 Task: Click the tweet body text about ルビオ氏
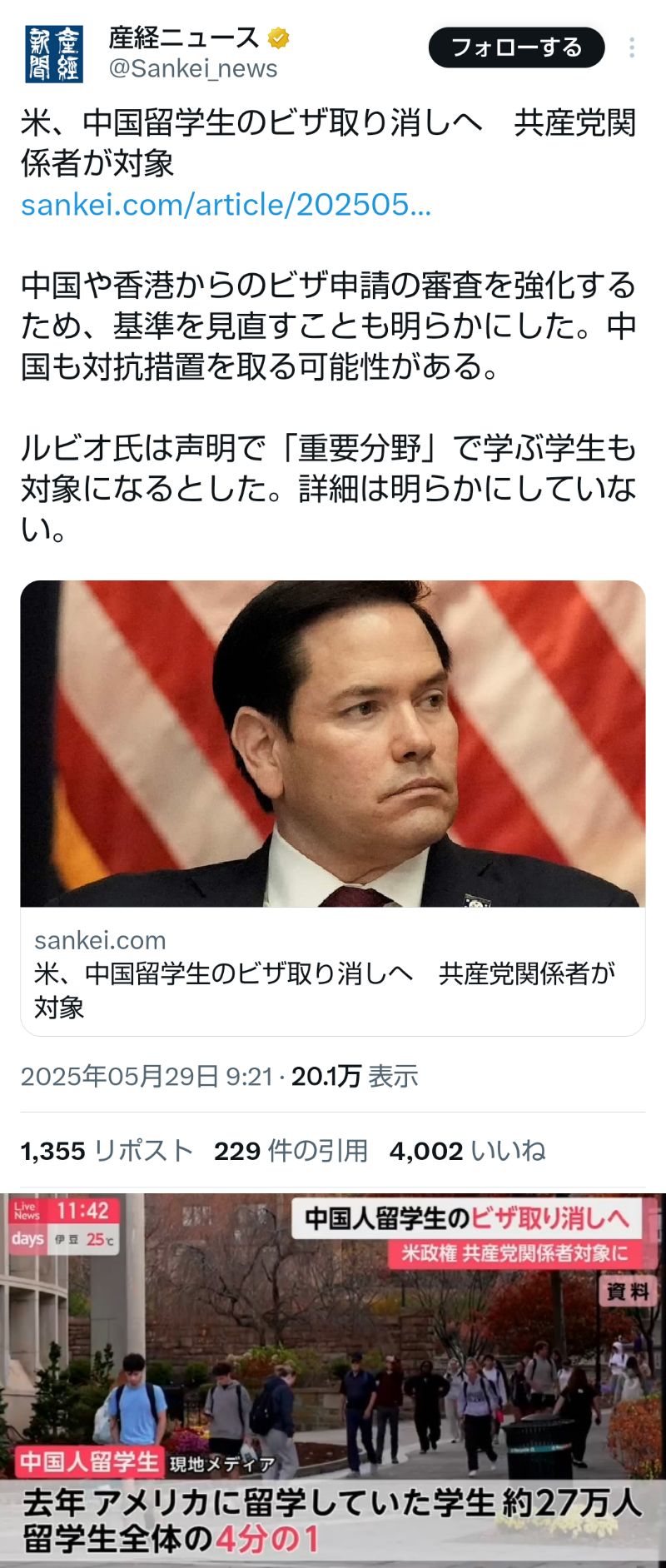(328, 489)
